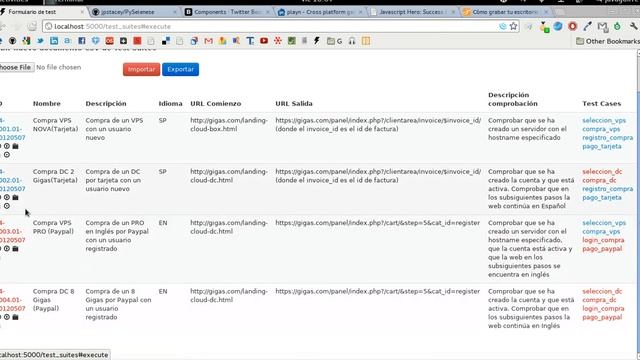640x360 pixels.
Task: Bookmark this page with the star icon
Action: pos(513,27)
